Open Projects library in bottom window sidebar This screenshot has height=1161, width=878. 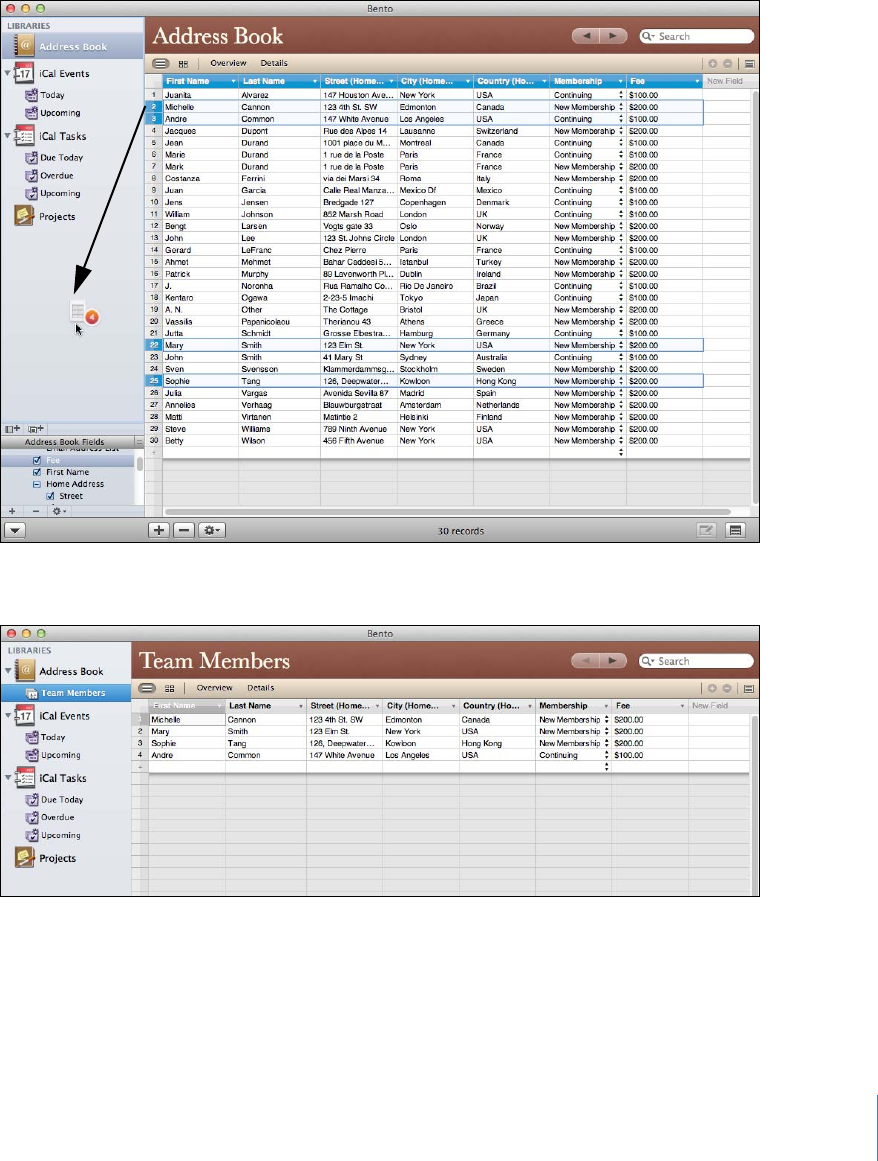click(56, 858)
